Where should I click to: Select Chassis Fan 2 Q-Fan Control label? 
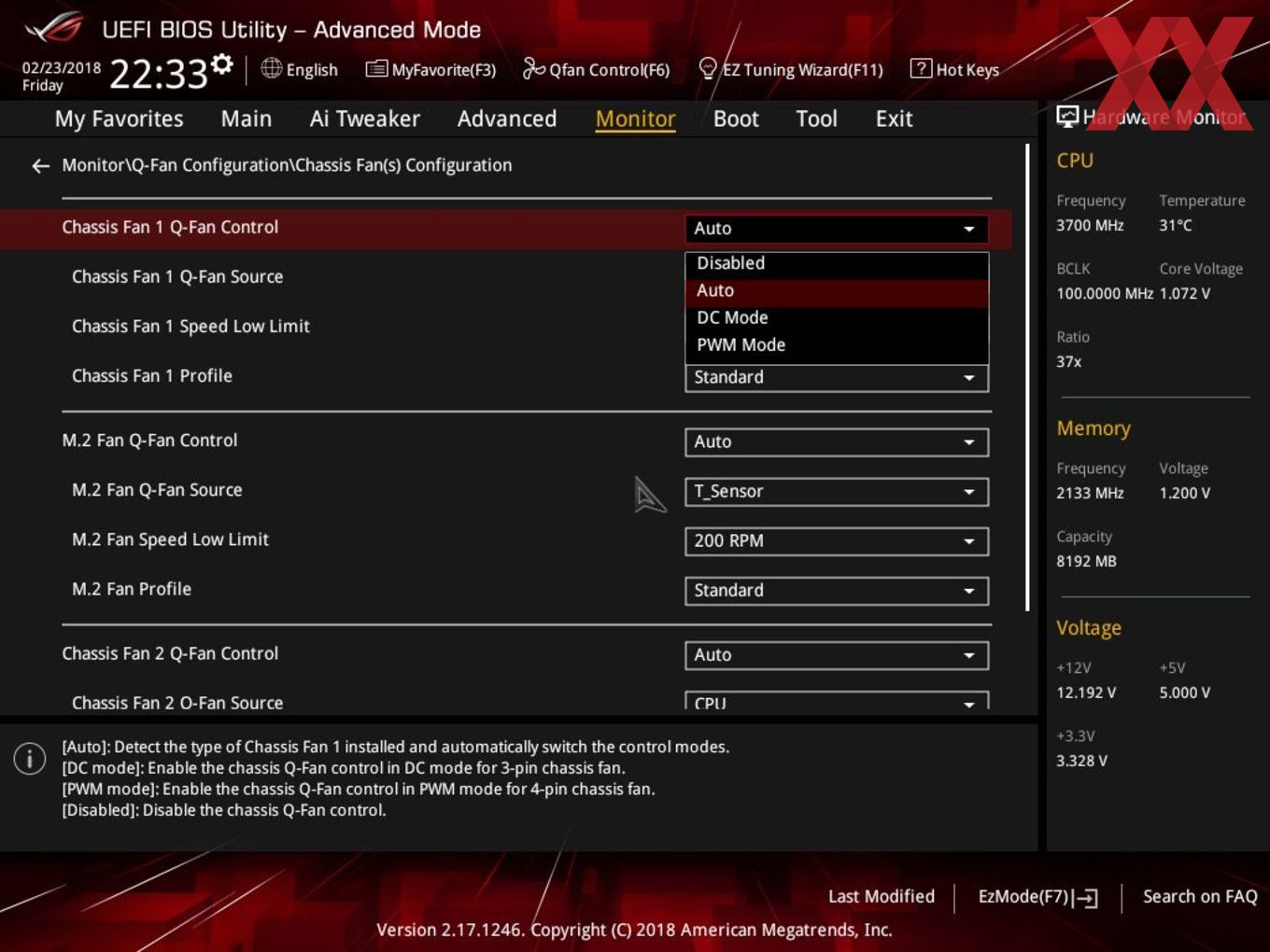coord(170,654)
